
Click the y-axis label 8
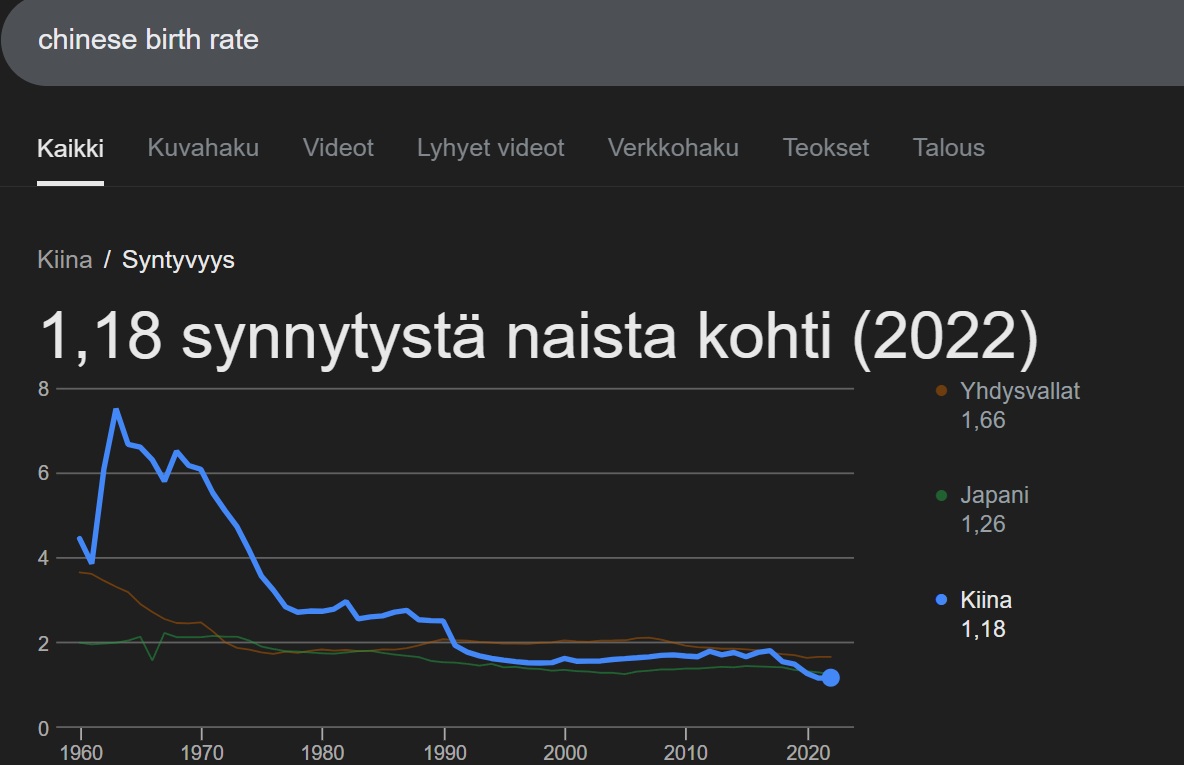pos(44,389)
